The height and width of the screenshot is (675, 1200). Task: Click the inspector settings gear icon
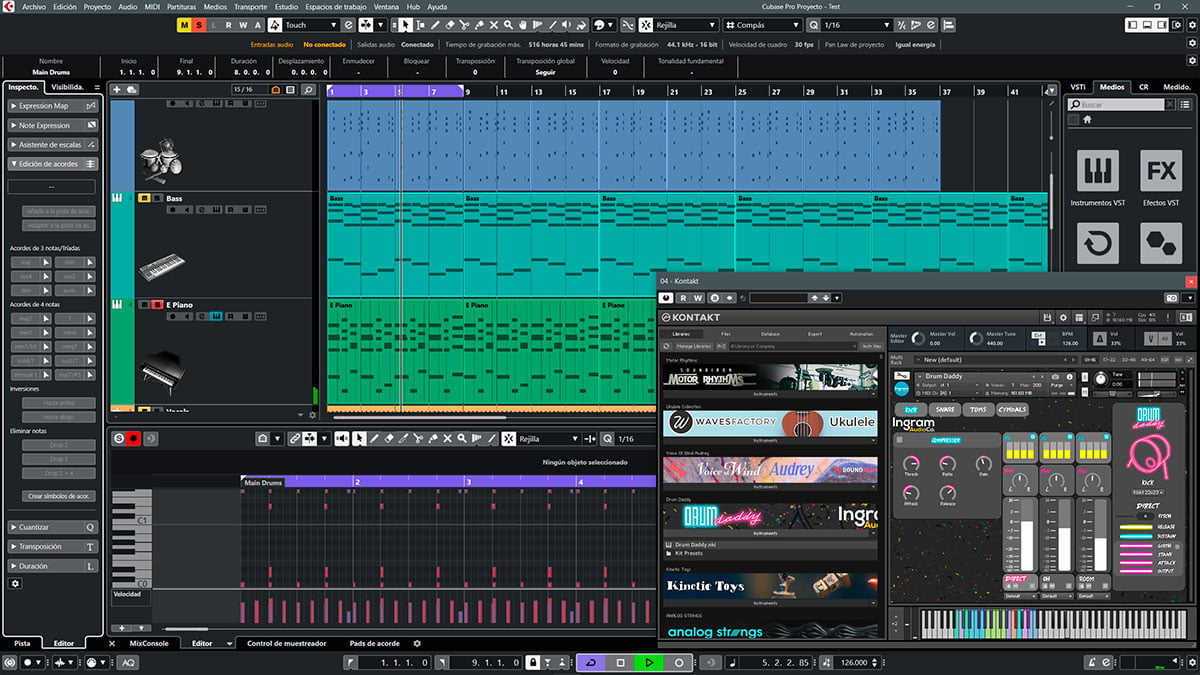point(15,583)
